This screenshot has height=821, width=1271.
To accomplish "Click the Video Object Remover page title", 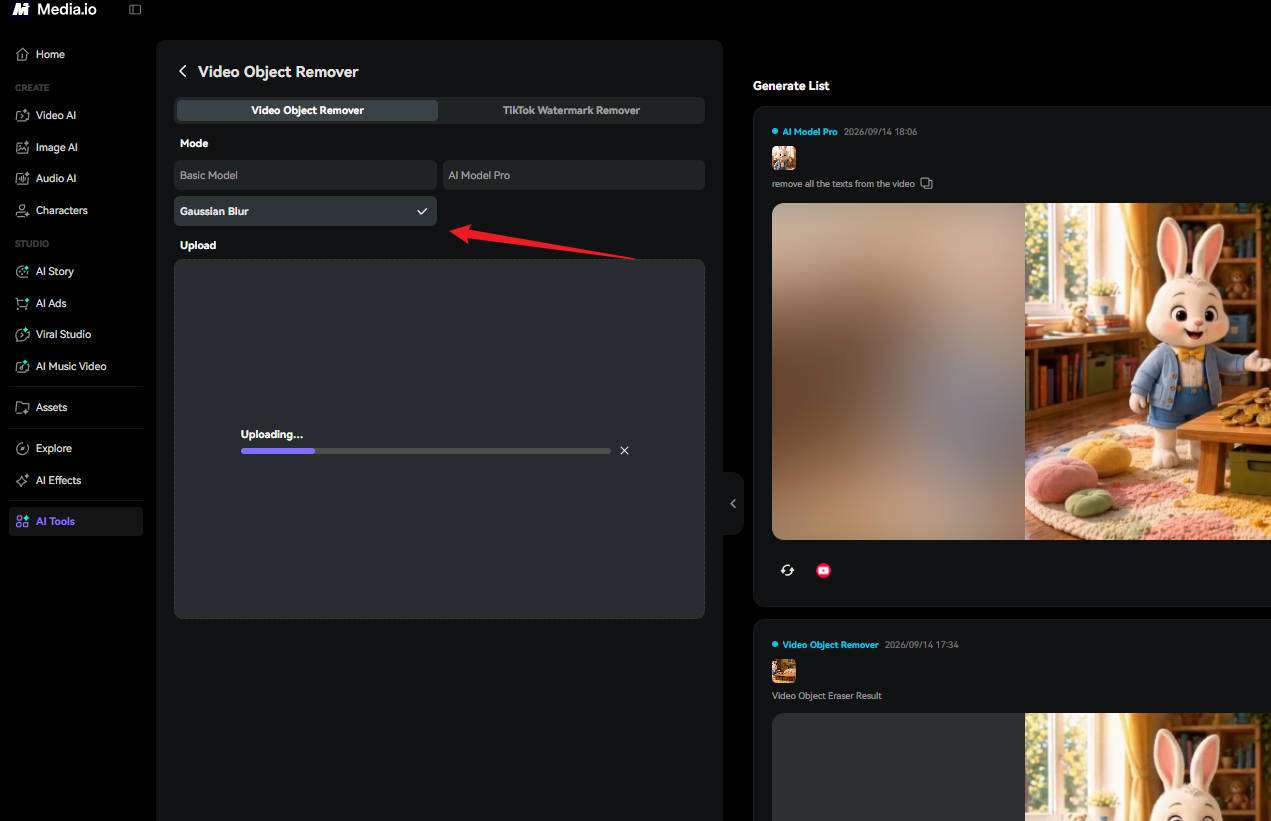I will tap(278, 71).
